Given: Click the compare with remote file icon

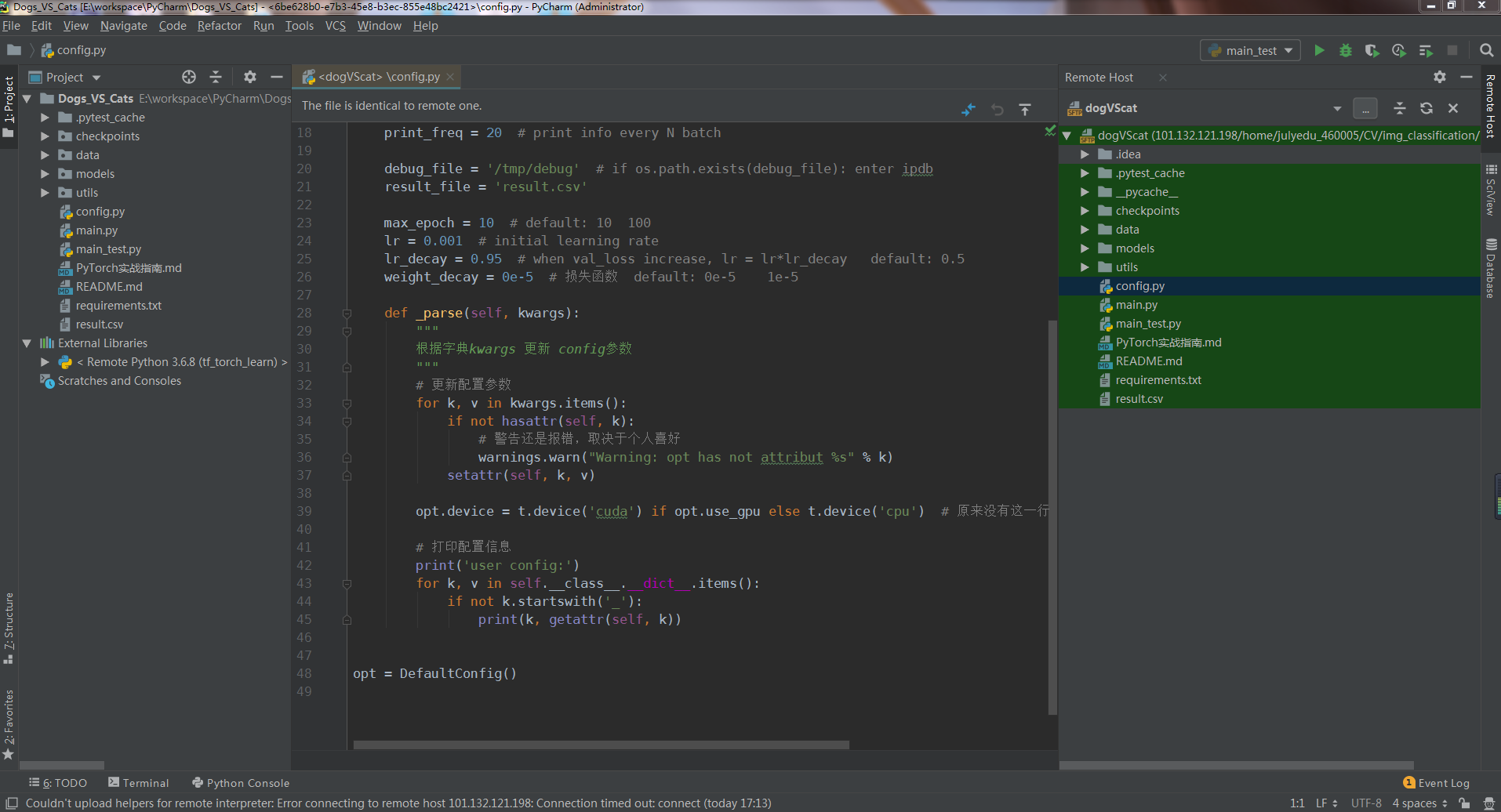Looking at the screenshot, I should tap(969, 110).
